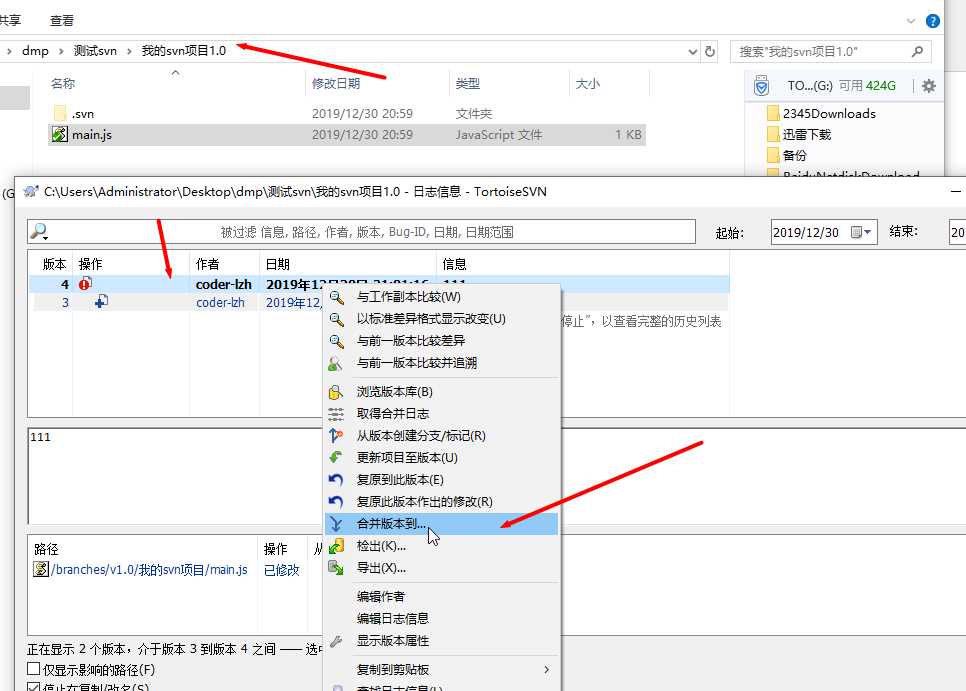Select the /branches/v1.0/我的svn项目/main.js path

pos(149,570)
